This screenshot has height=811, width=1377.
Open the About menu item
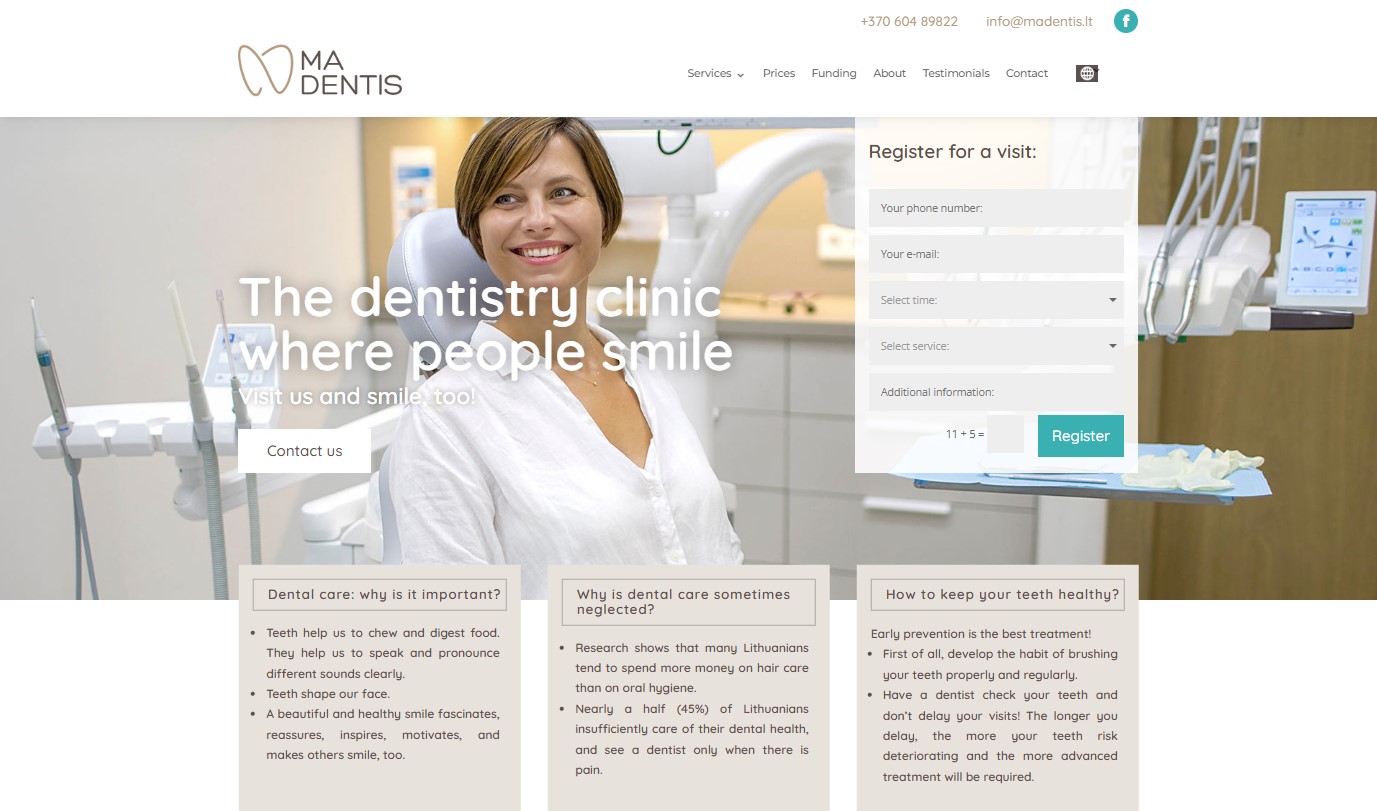coord(889,73)
